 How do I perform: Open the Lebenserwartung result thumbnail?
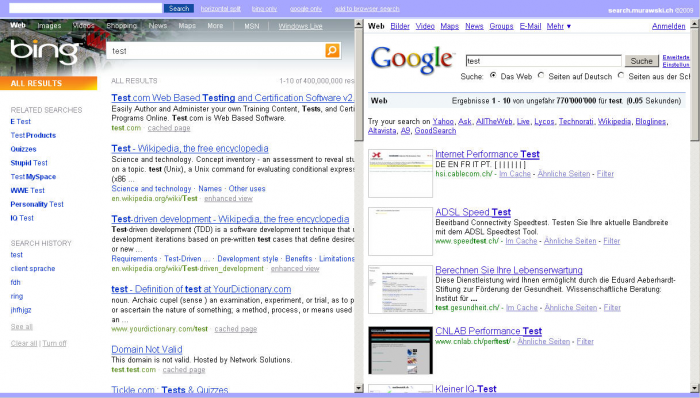coord(400,290)
